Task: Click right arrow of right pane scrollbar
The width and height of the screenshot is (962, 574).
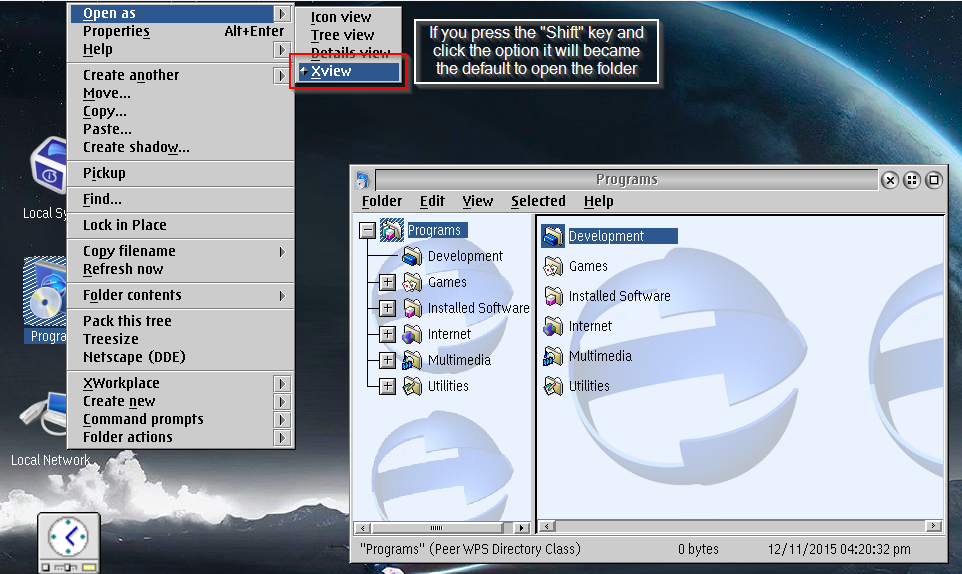Action: click(934, 526)
